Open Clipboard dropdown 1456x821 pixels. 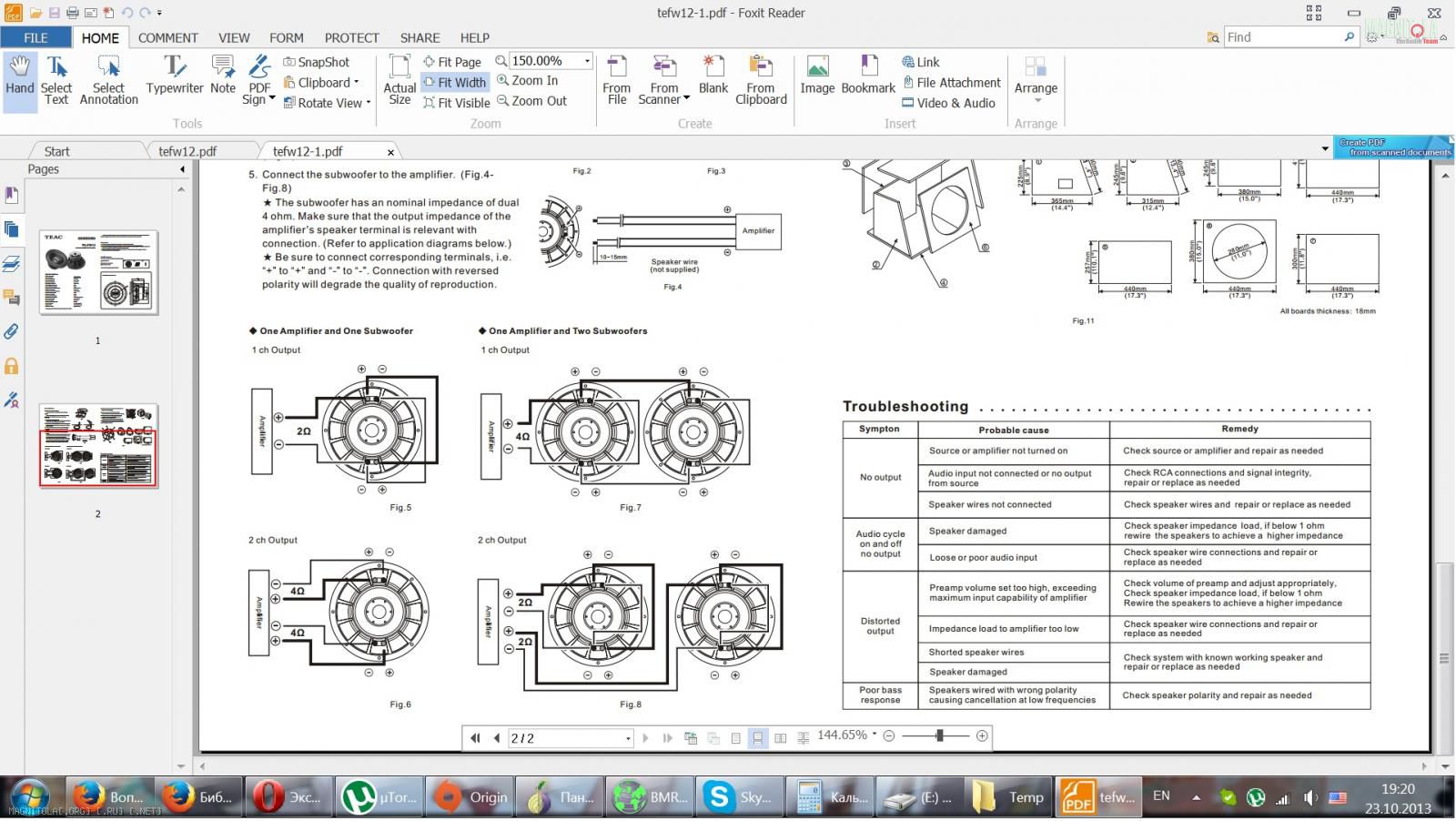click(356, 82)
